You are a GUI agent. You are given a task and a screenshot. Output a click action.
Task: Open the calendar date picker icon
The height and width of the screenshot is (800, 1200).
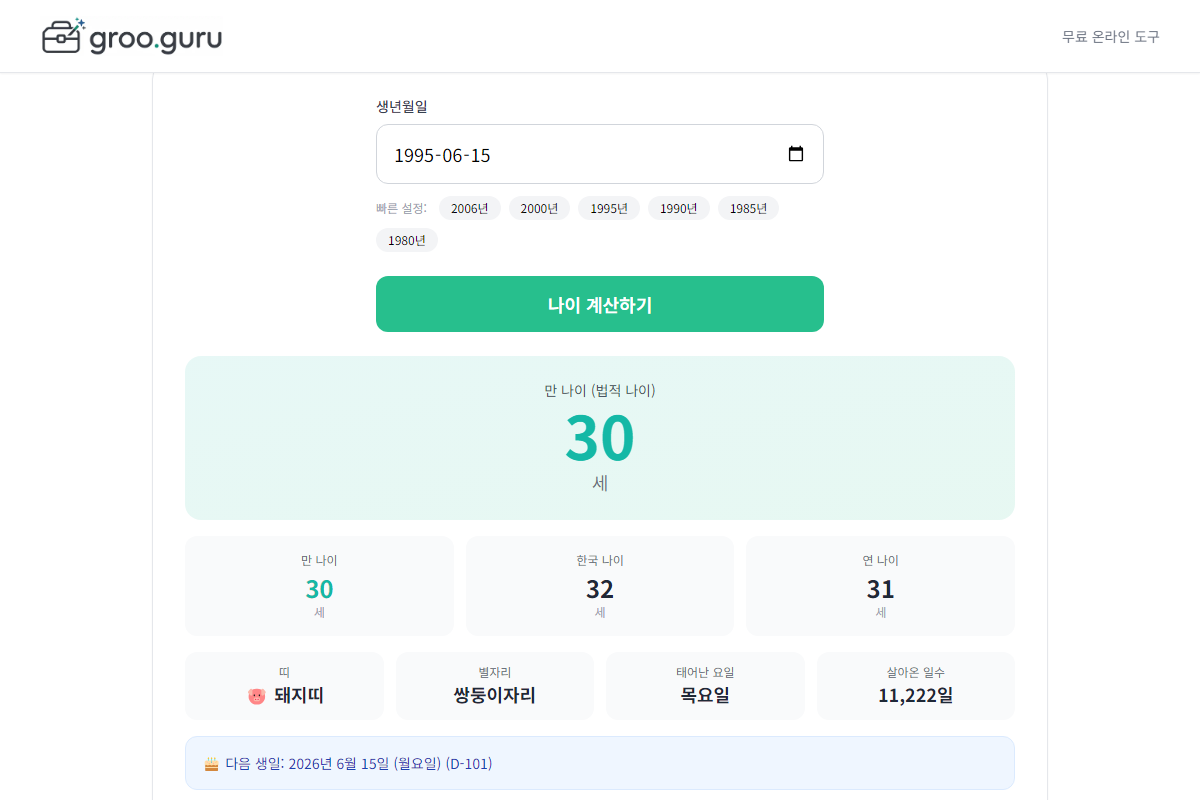[796, 154]
